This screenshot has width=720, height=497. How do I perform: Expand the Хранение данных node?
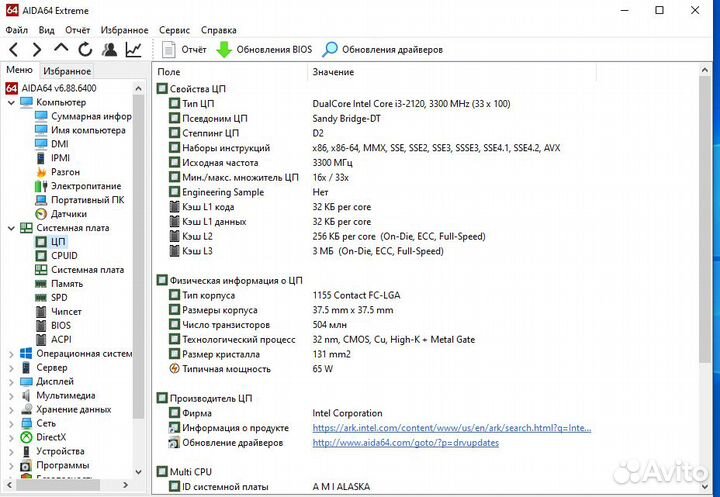[11, 409]
